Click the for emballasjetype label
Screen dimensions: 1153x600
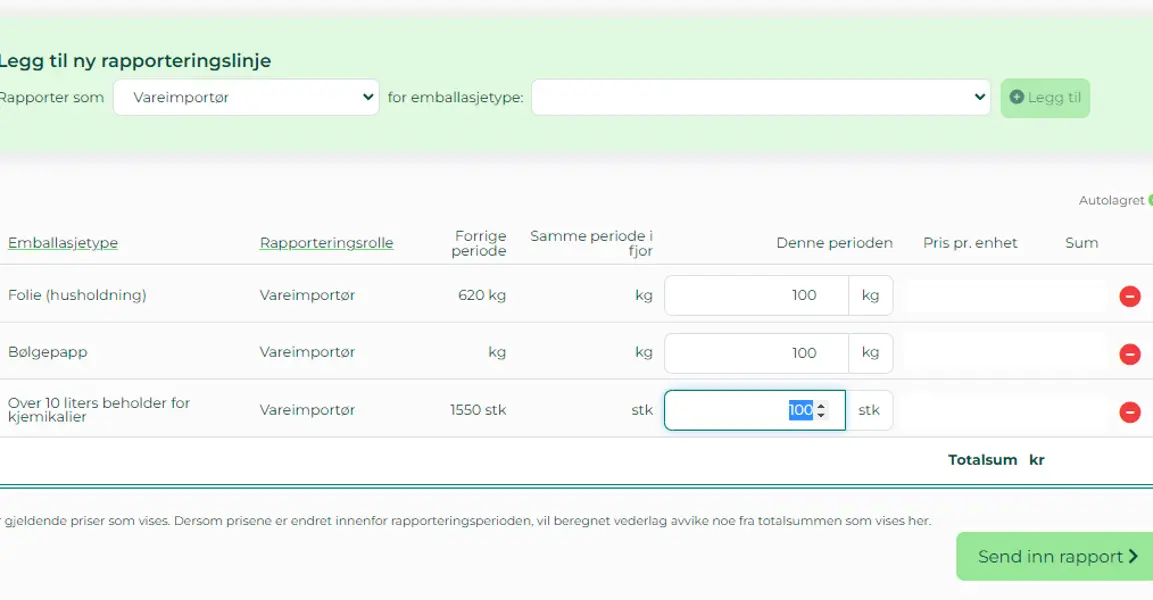click(456, 97)
